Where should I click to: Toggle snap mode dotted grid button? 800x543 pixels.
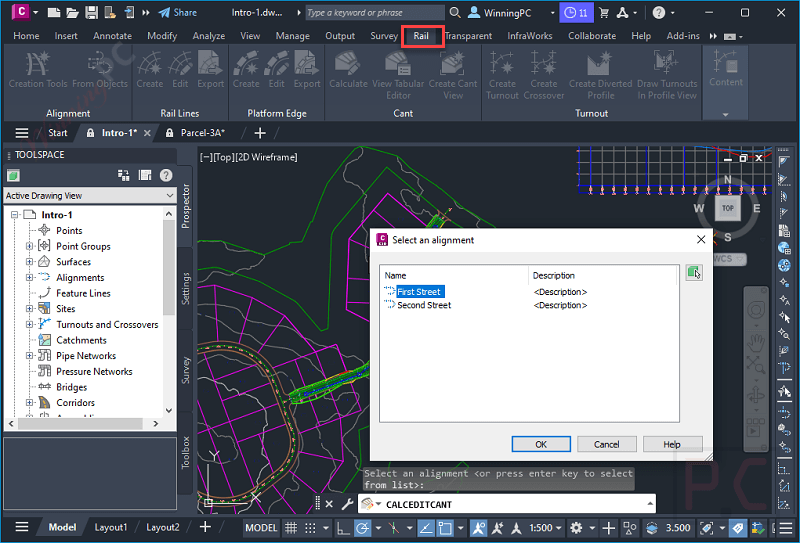click(x=310, y=528)
